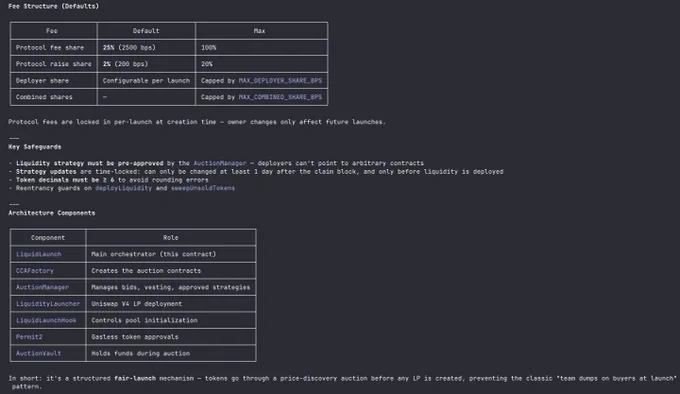This screenshot has width=680, height=394.
Task: Click the deployLiquidity code reference
Action: click(124, 188)
